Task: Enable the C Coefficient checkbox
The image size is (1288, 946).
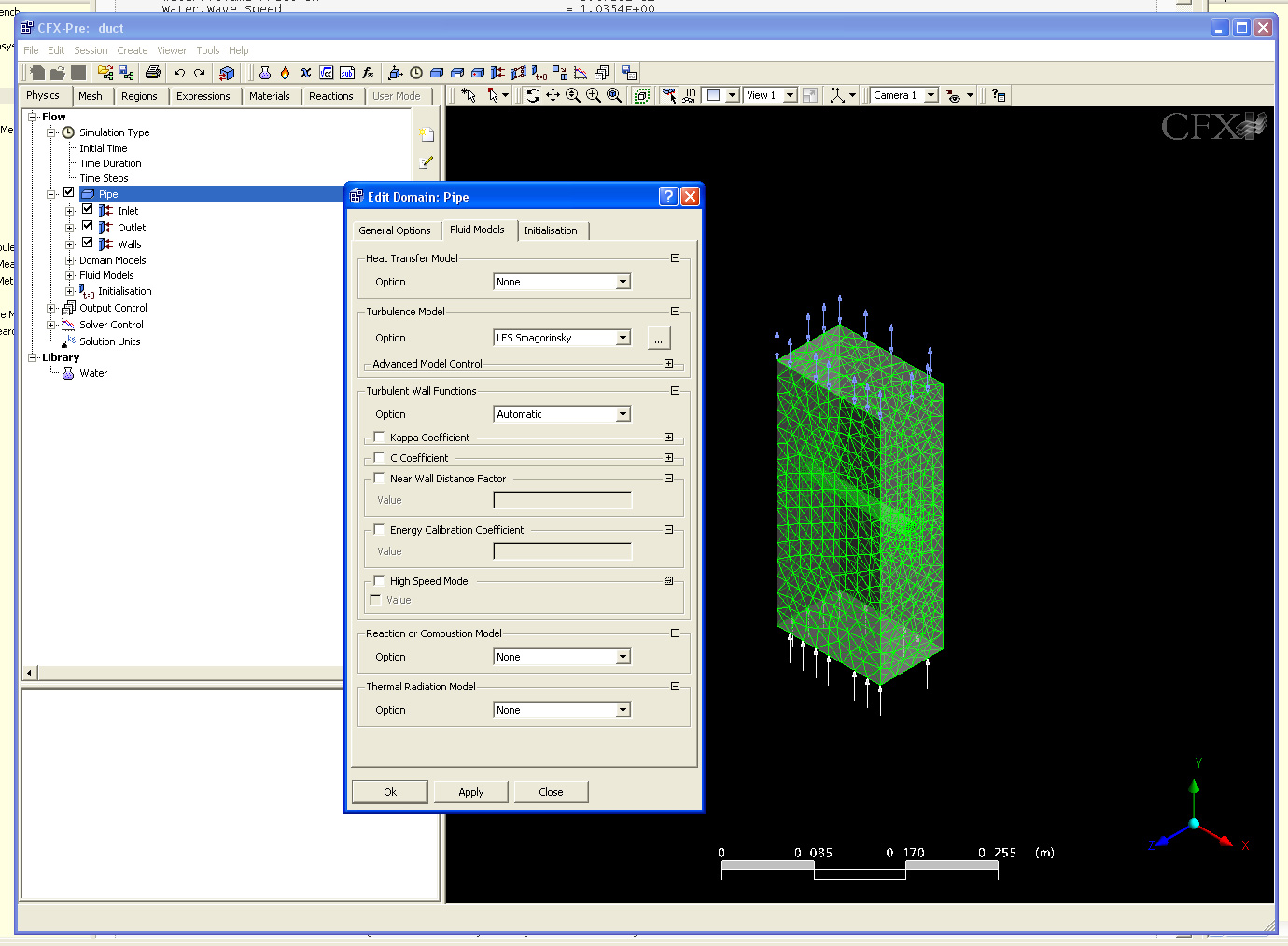Action: pyautogui.click(x=379, y=457)
